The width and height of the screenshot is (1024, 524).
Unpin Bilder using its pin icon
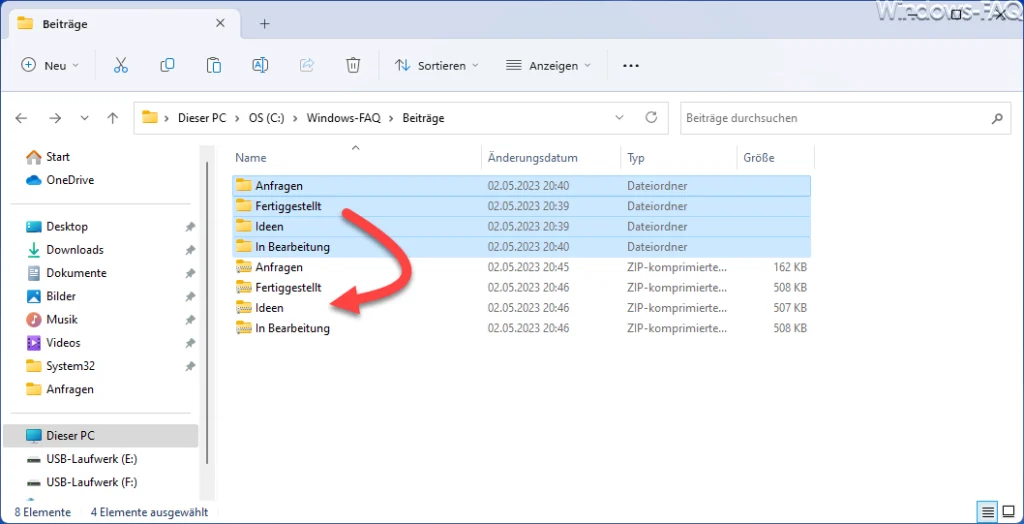[190, 297]
